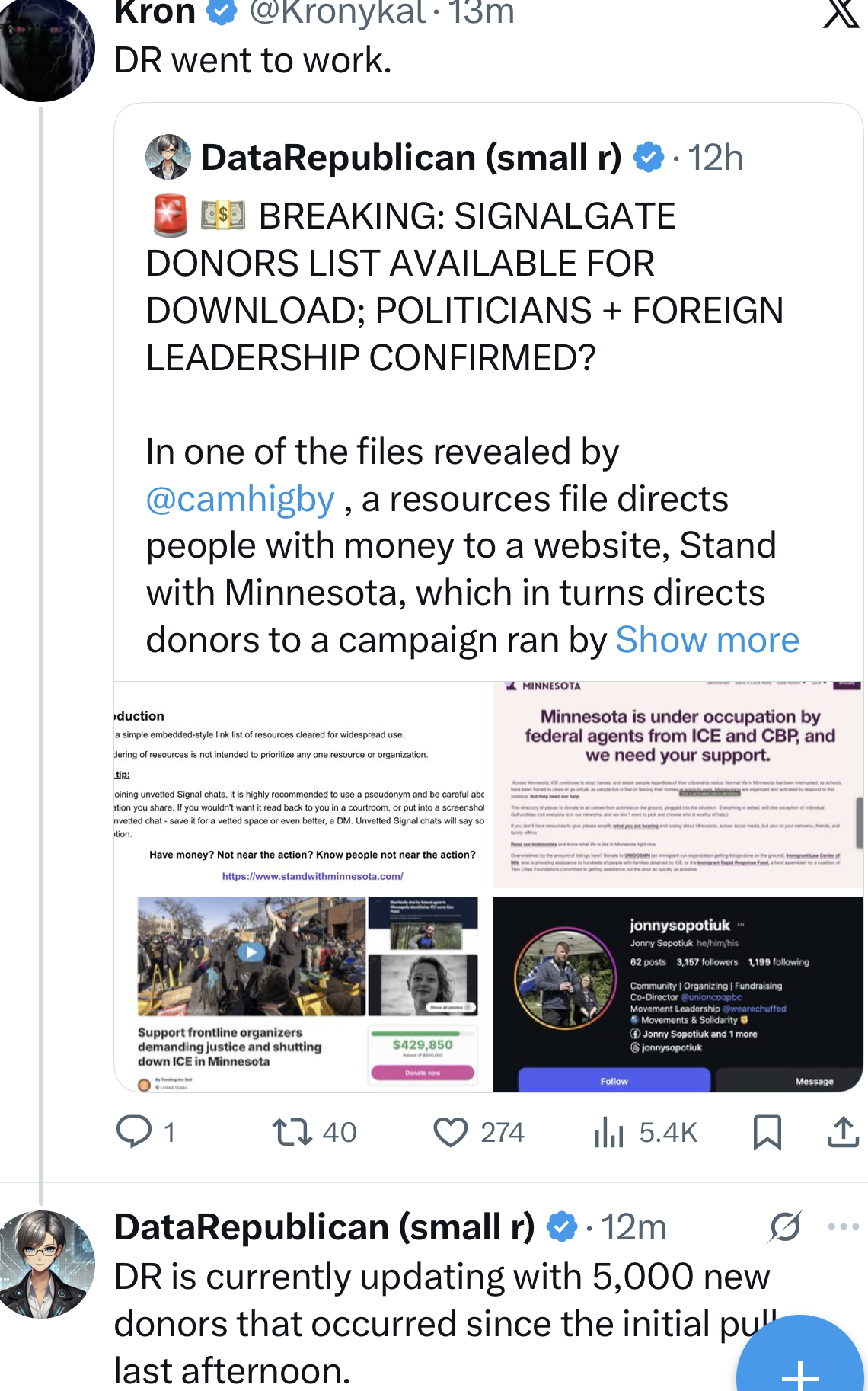Open view analytics bar chart icon
The width and height of the screenshot is (868, 1391).
(609, 1133)
